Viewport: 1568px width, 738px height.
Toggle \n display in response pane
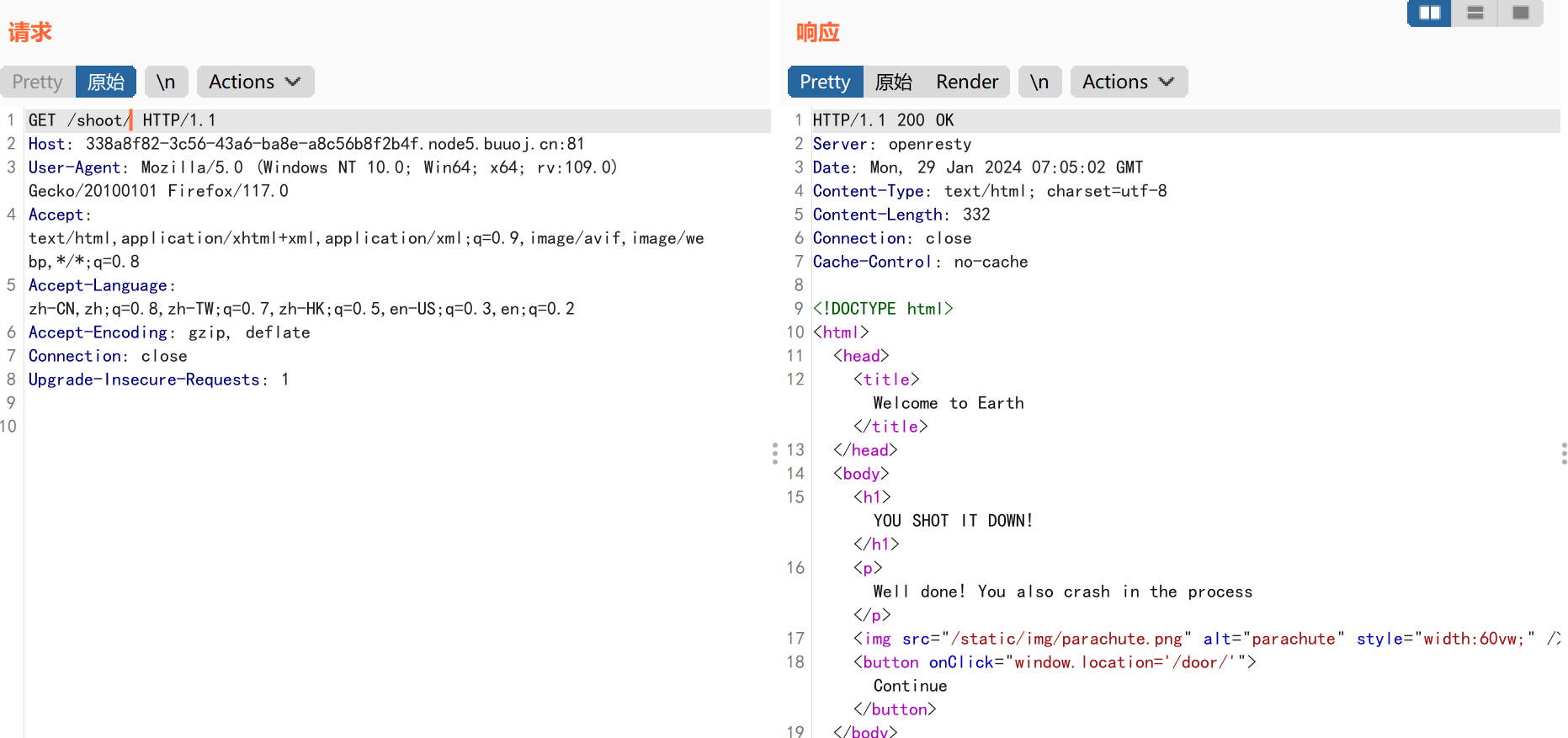[1039, 82]
